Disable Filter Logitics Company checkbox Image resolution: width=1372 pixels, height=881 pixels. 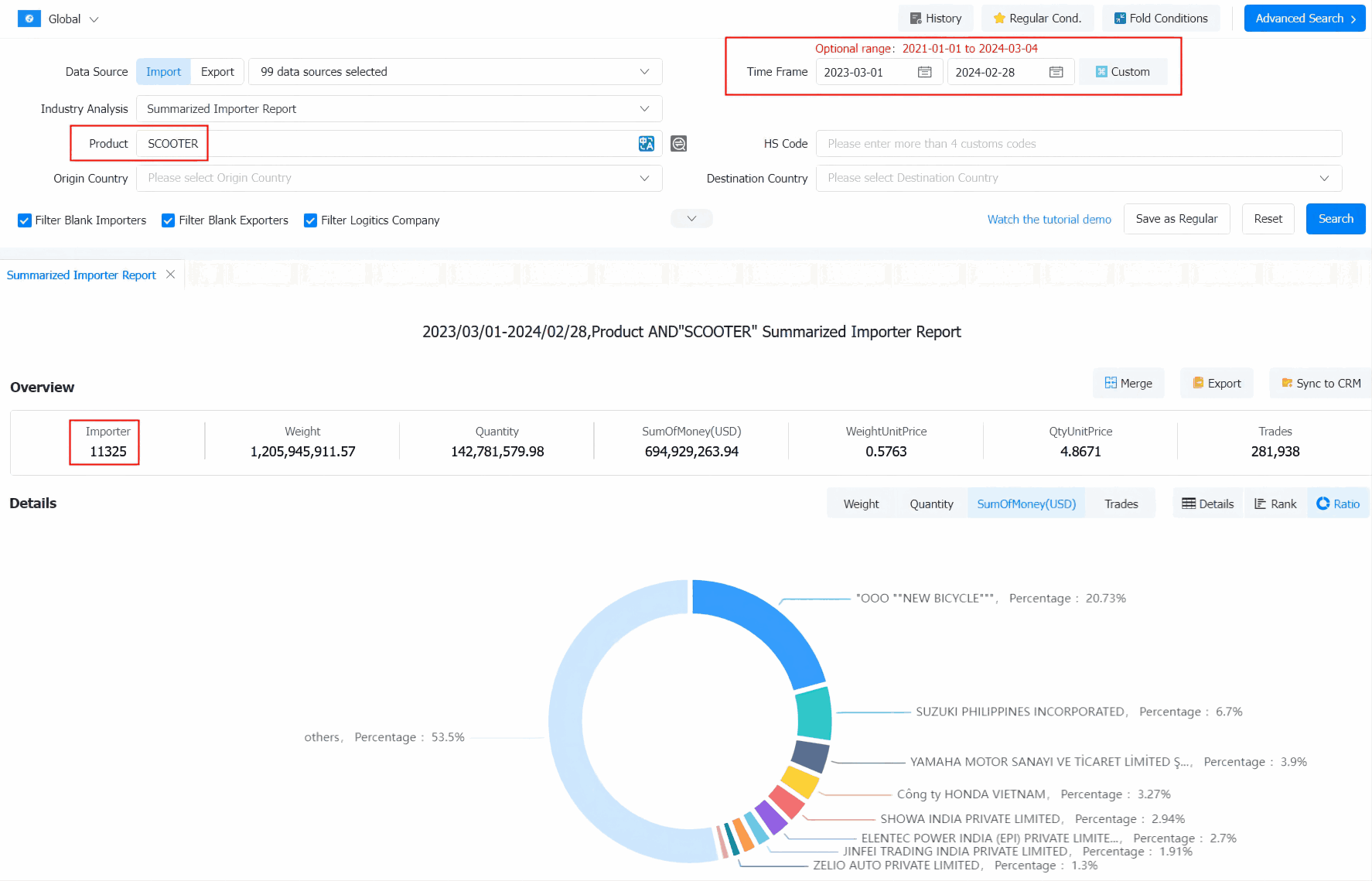pyautogui.click(x=310, y=220)
